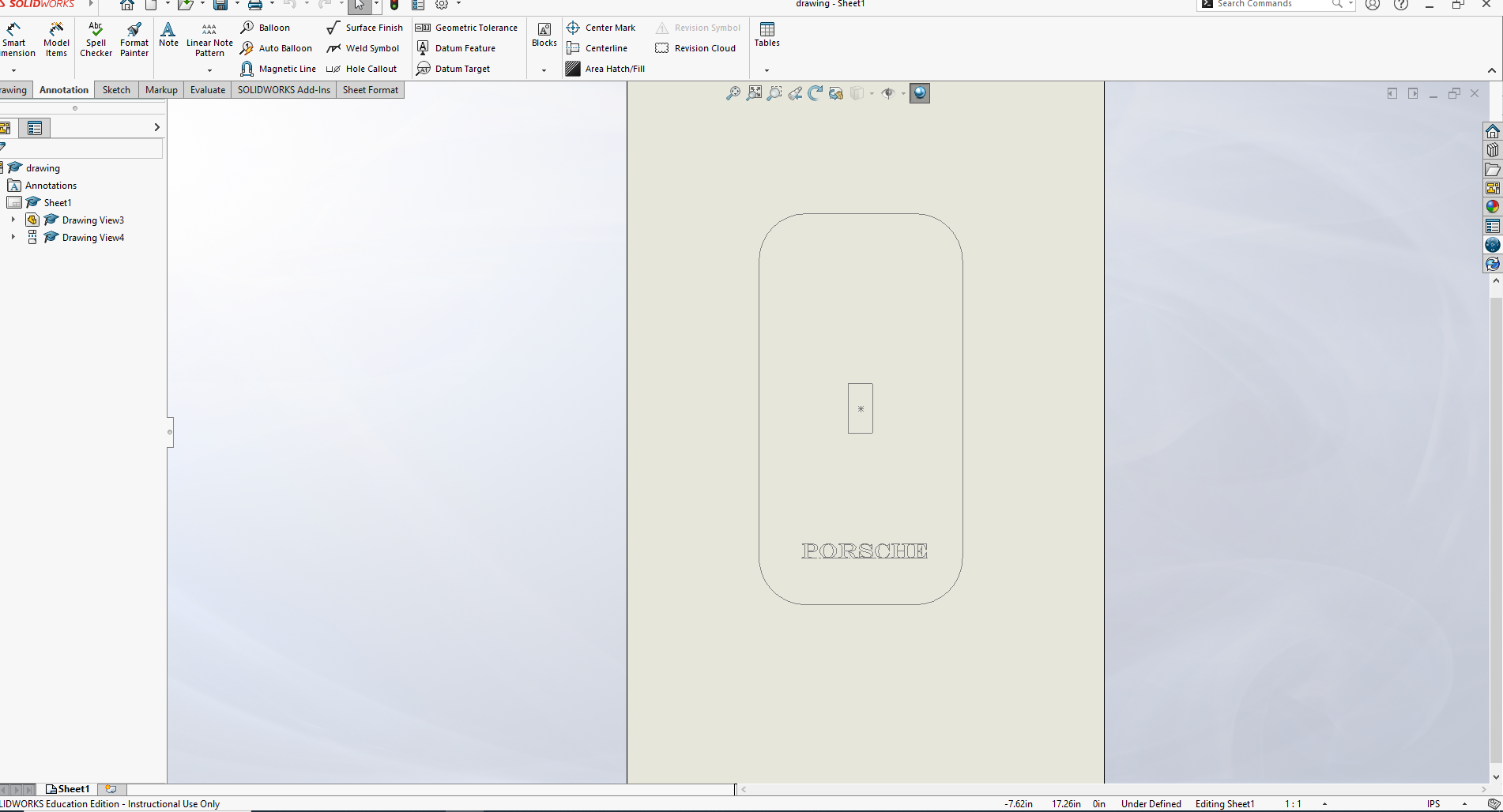This screenshot has width=1503, height=812.
Task: Open the File Explorer task pane tab
Action: pyautogui.click(x=1493, y=169)
